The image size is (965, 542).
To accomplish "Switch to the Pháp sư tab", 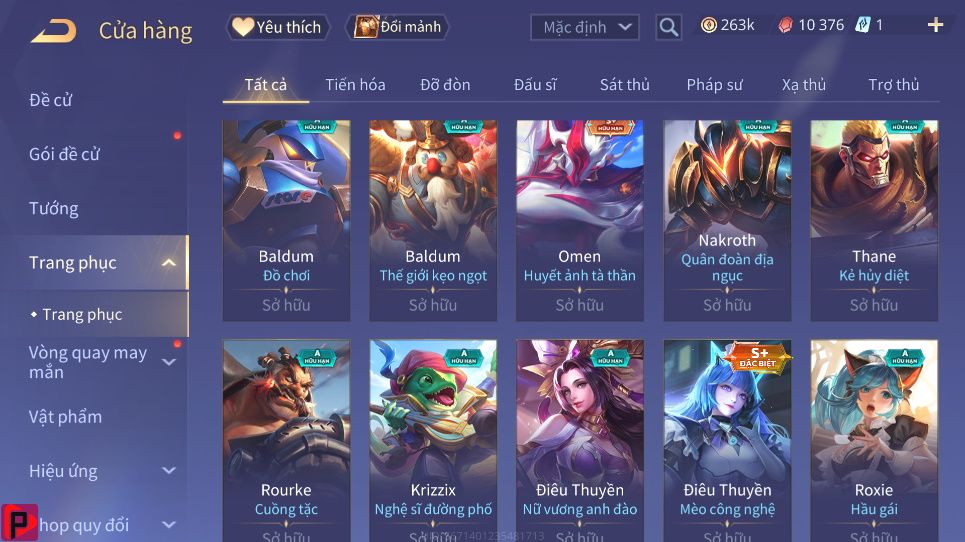I will coord(715,84).
